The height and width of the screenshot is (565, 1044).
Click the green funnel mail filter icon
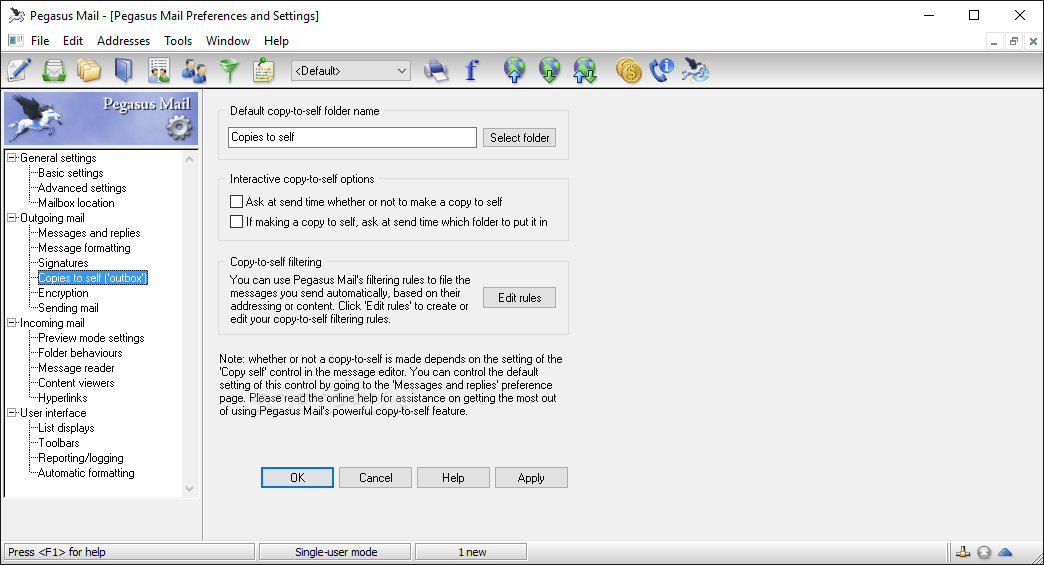tap(229, 70)
